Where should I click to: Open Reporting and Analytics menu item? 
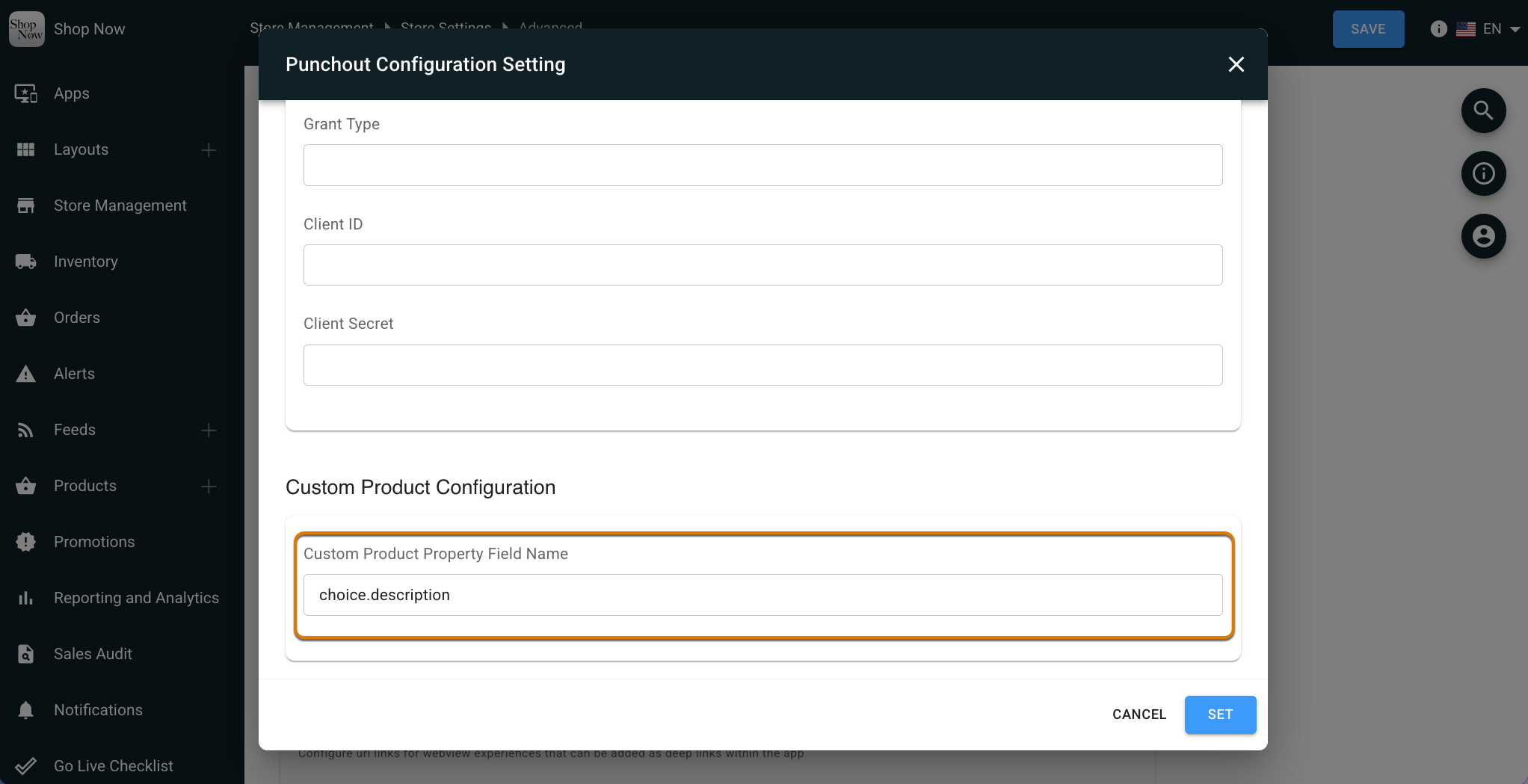[x=137, y=598]
